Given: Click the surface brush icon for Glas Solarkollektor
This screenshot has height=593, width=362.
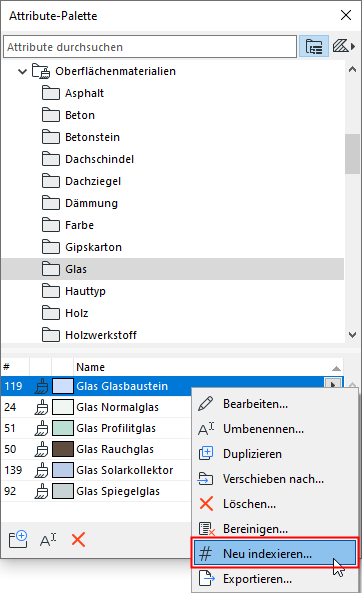Looking at the screenshot, I should pos(41,470).
